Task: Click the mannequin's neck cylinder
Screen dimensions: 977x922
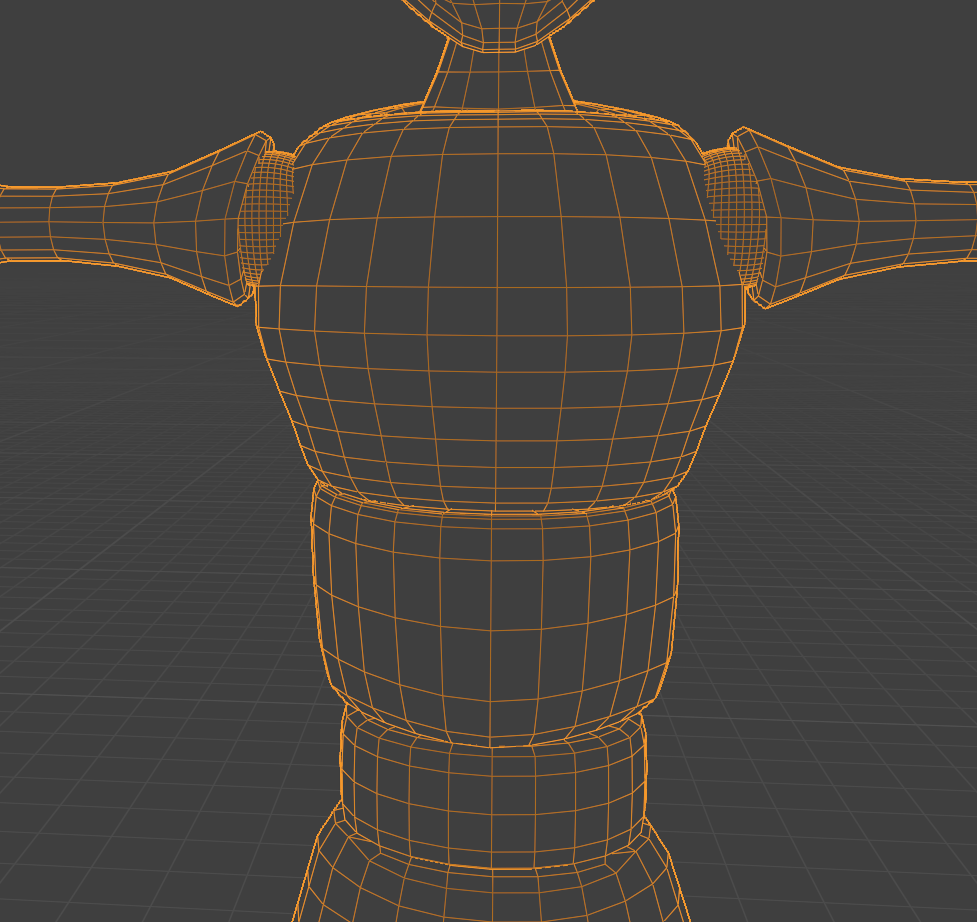Action: point(497,80)
